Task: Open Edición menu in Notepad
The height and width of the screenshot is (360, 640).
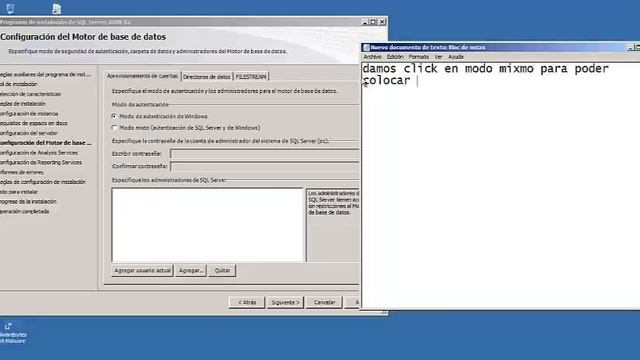Action: (395, 57)
